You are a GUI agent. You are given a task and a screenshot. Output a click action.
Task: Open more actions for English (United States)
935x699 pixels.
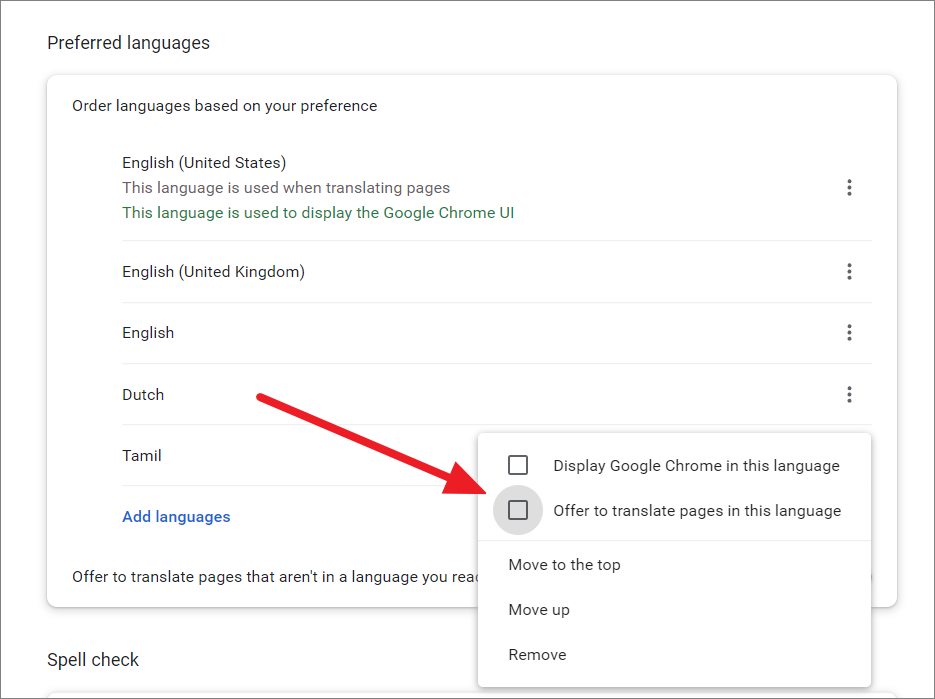tap(849, 187)
